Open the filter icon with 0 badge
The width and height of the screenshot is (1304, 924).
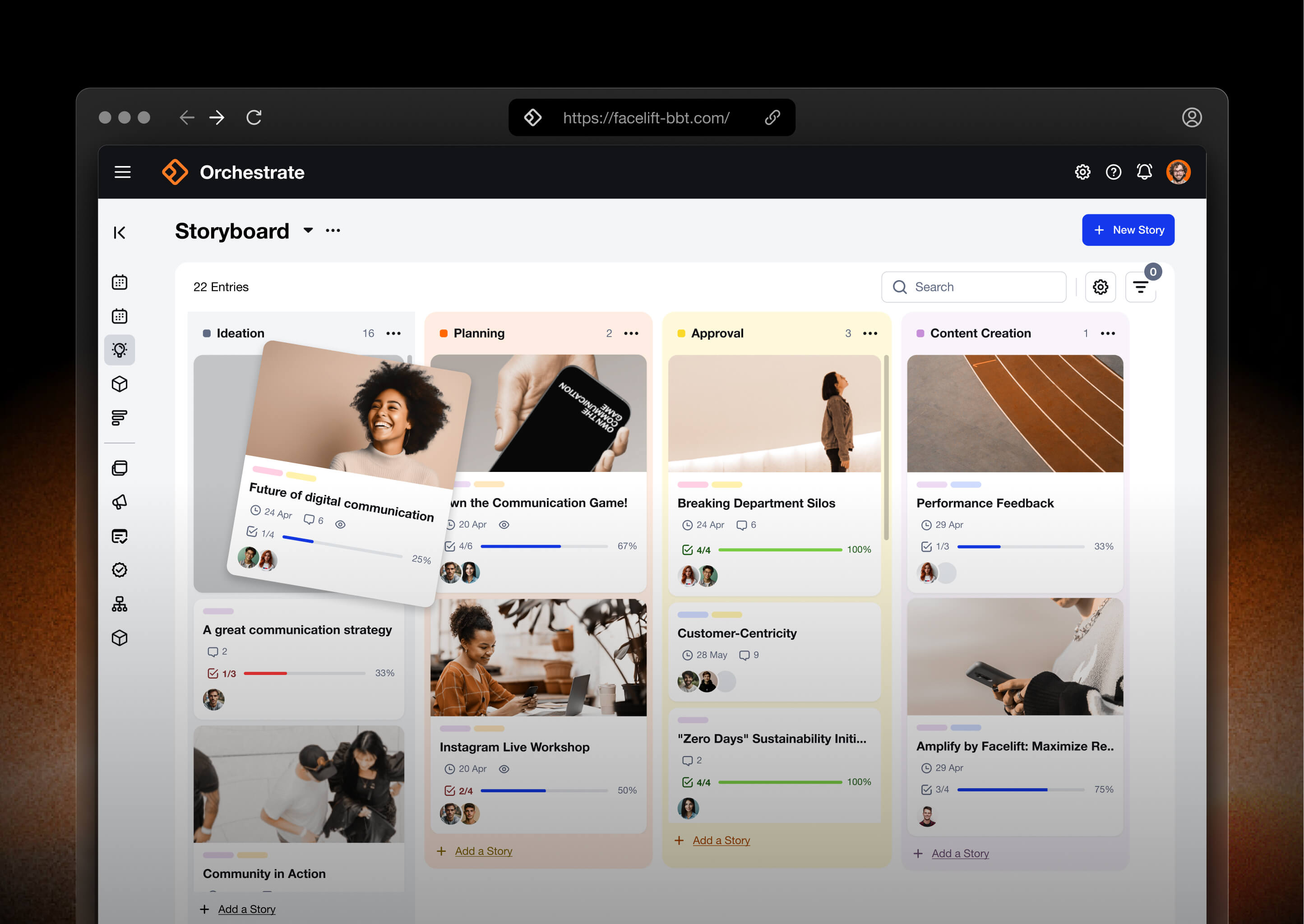pyautogui.click(x=1140, y=287)
